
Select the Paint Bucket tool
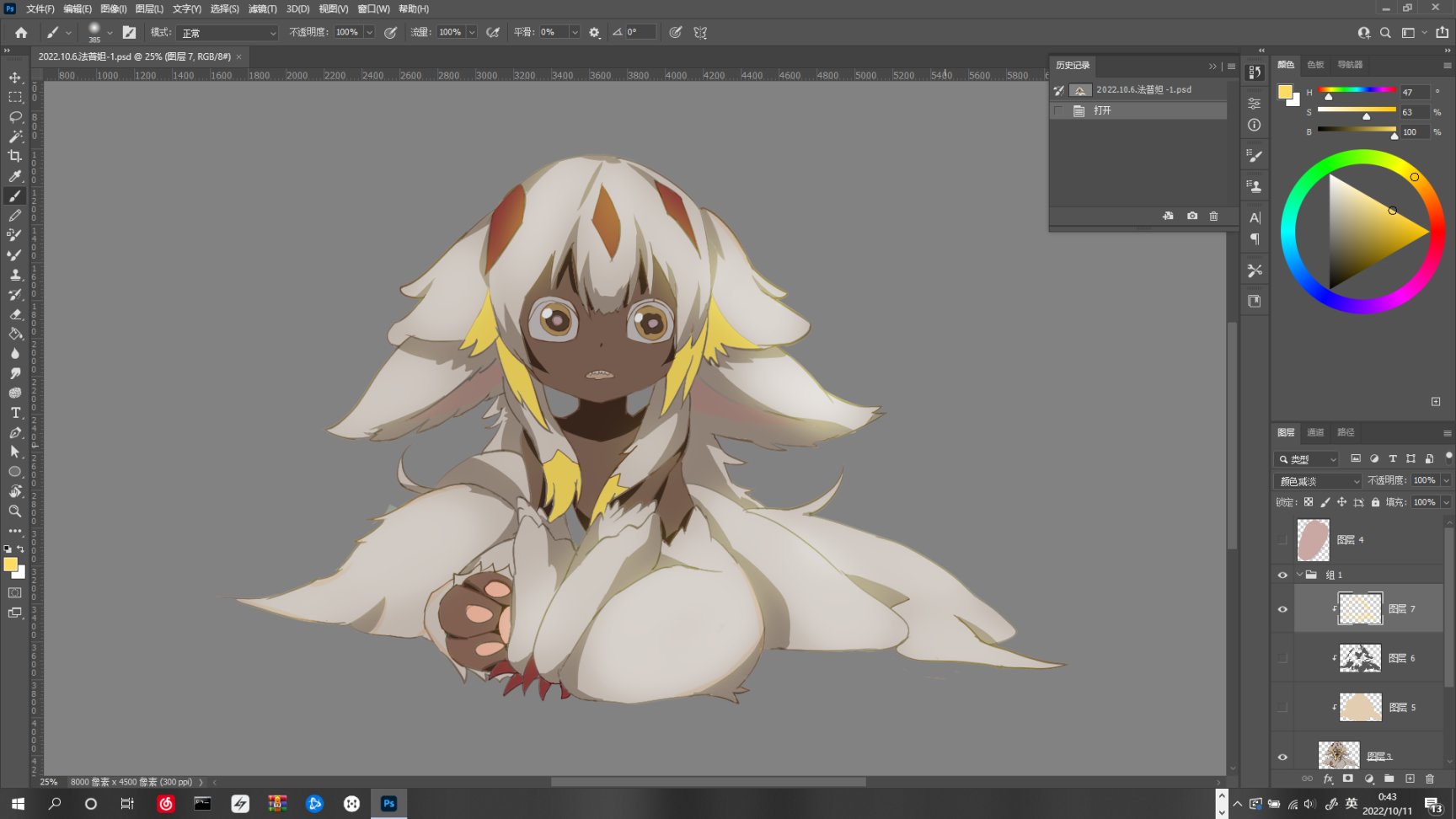coord(15,334)
